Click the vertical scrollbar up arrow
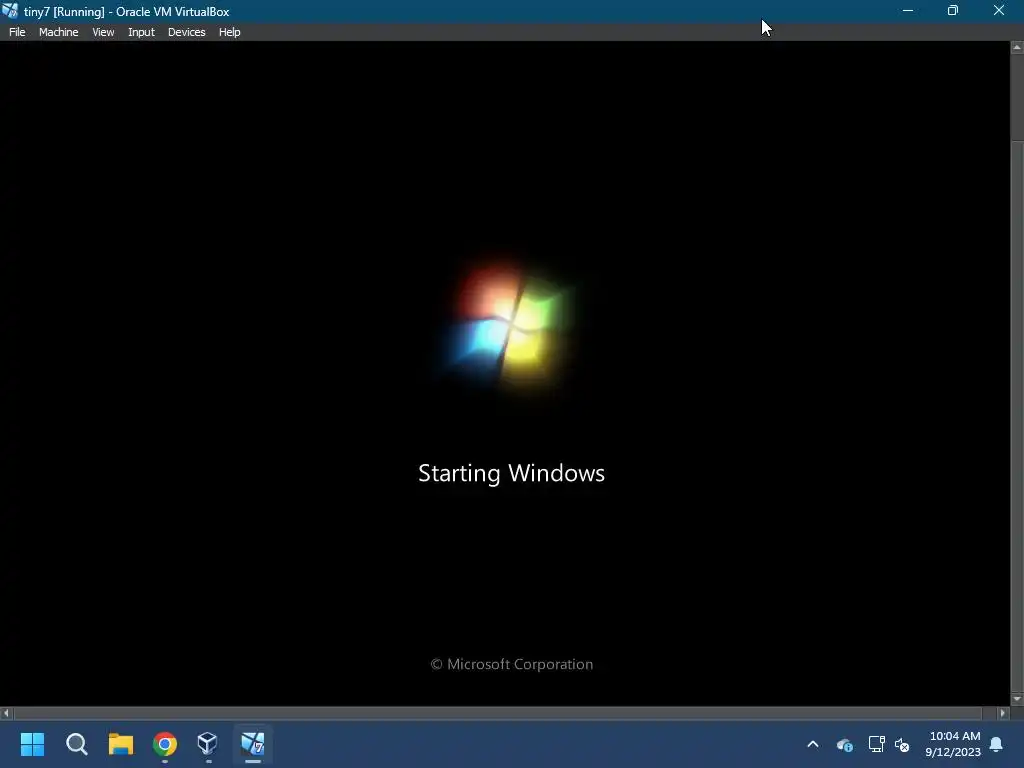 click(x=1017, y=48)
